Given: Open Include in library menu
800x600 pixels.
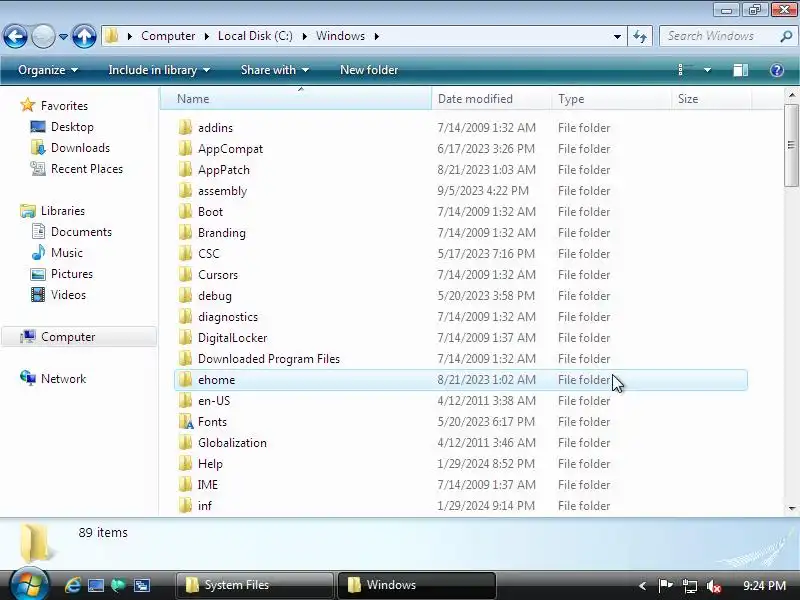Looking at the screenshot, I should pyautogui.click(x=159, y=70).
